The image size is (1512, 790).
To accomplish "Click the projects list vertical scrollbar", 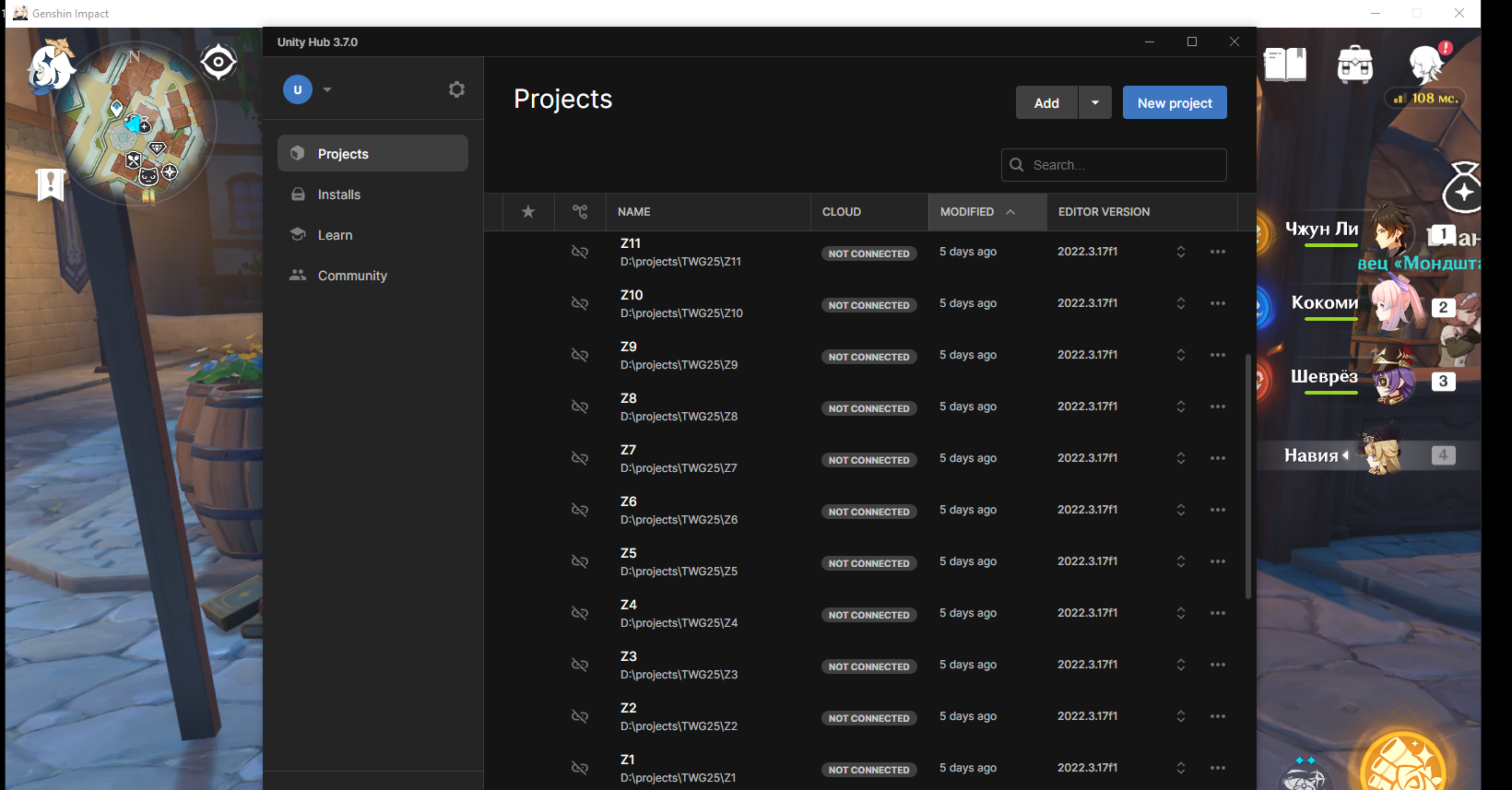I will [x=1248, y=477].
